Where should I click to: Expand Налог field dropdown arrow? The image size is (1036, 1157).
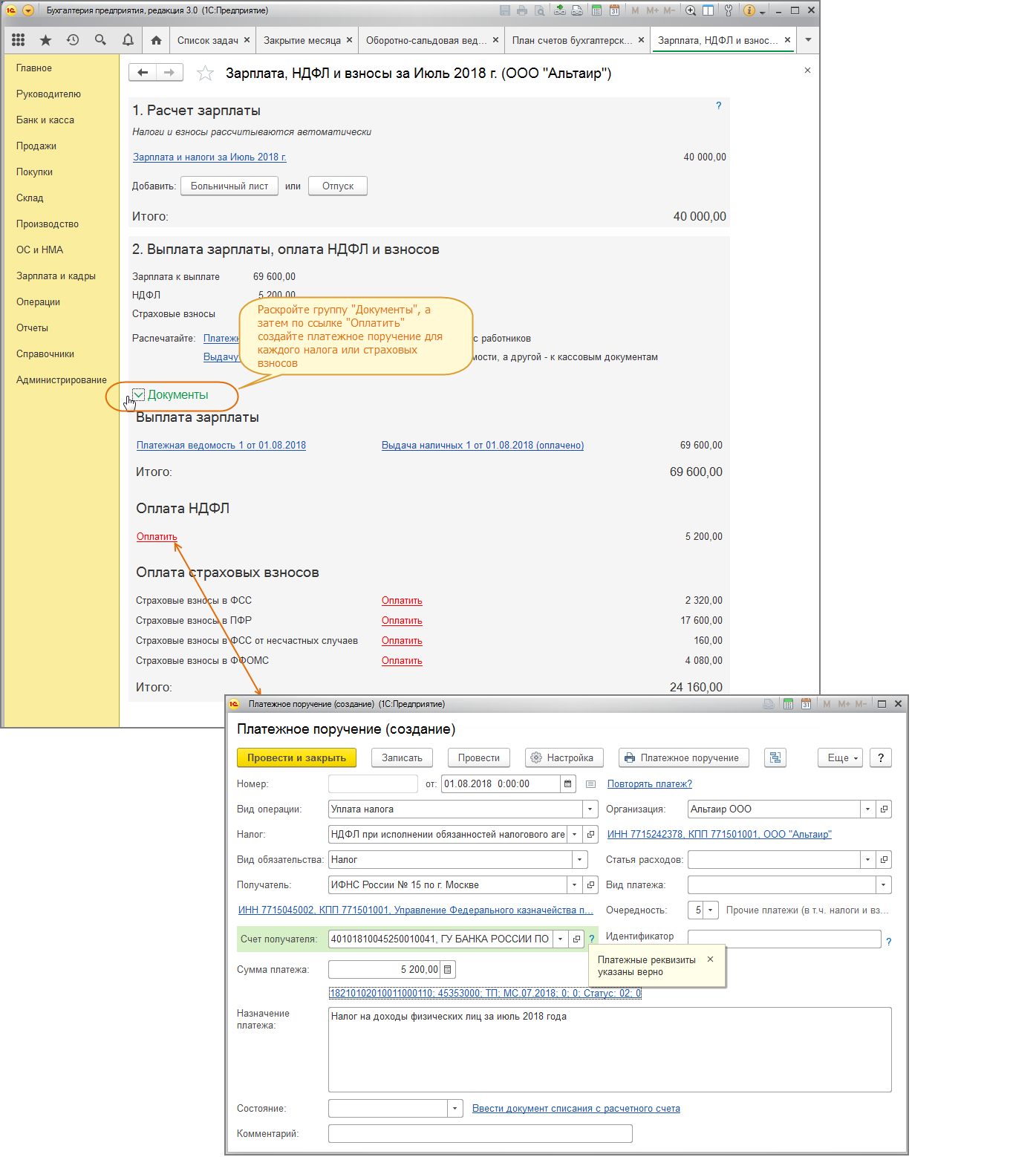pos(574,834)
